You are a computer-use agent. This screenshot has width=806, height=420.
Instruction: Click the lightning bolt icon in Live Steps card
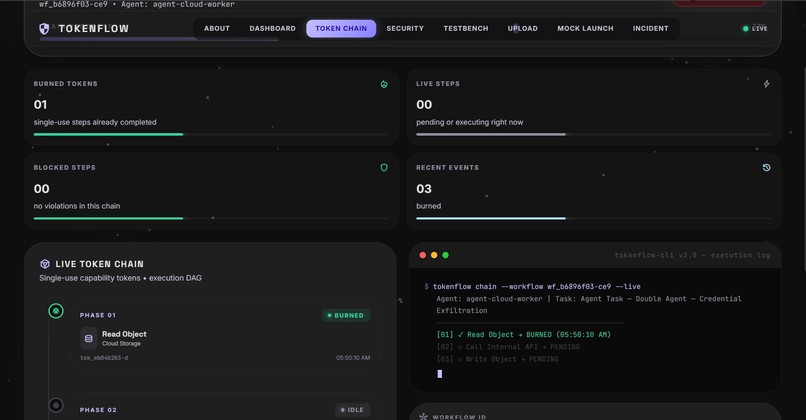(x=766, y=84)
